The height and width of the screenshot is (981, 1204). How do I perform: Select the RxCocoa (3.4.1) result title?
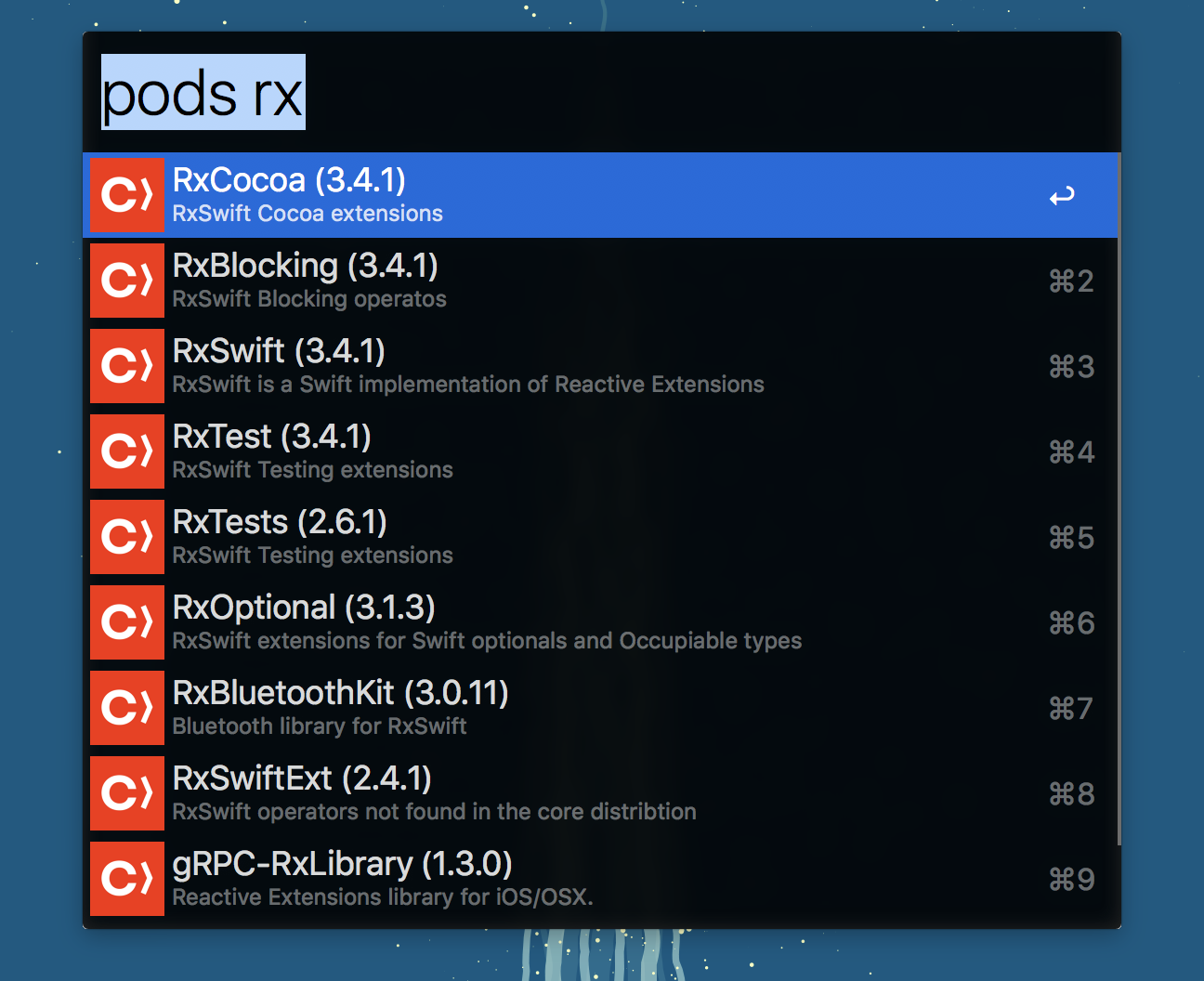(x=289, y=180)
